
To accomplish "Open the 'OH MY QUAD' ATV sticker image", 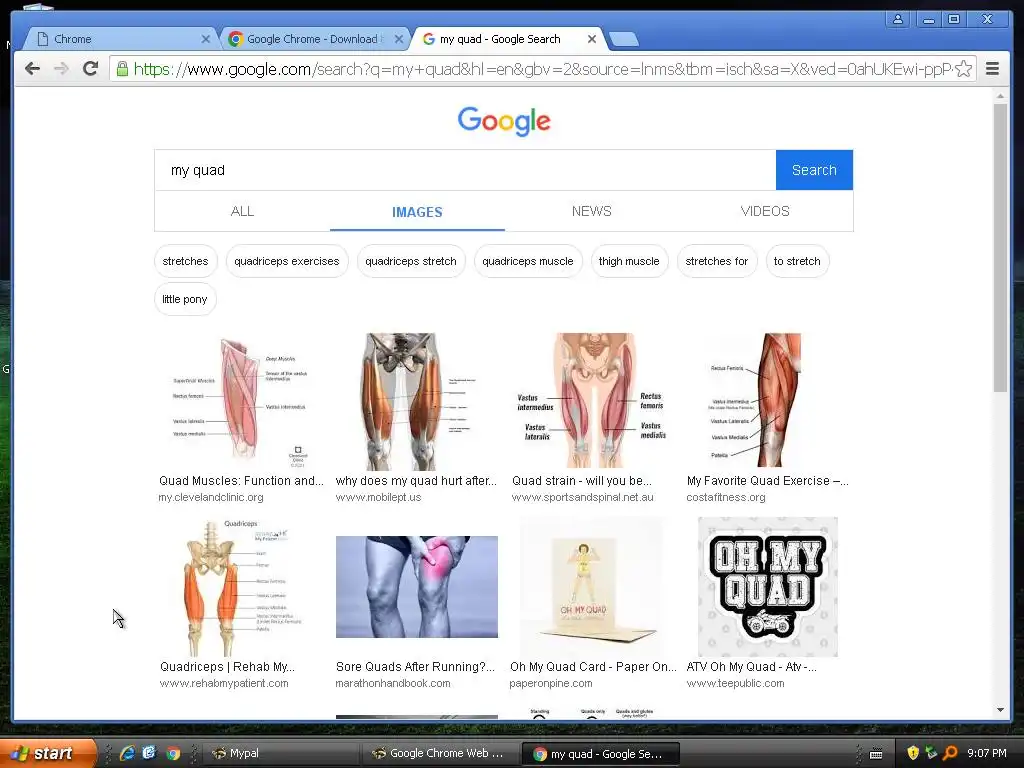I will (767, 586).
